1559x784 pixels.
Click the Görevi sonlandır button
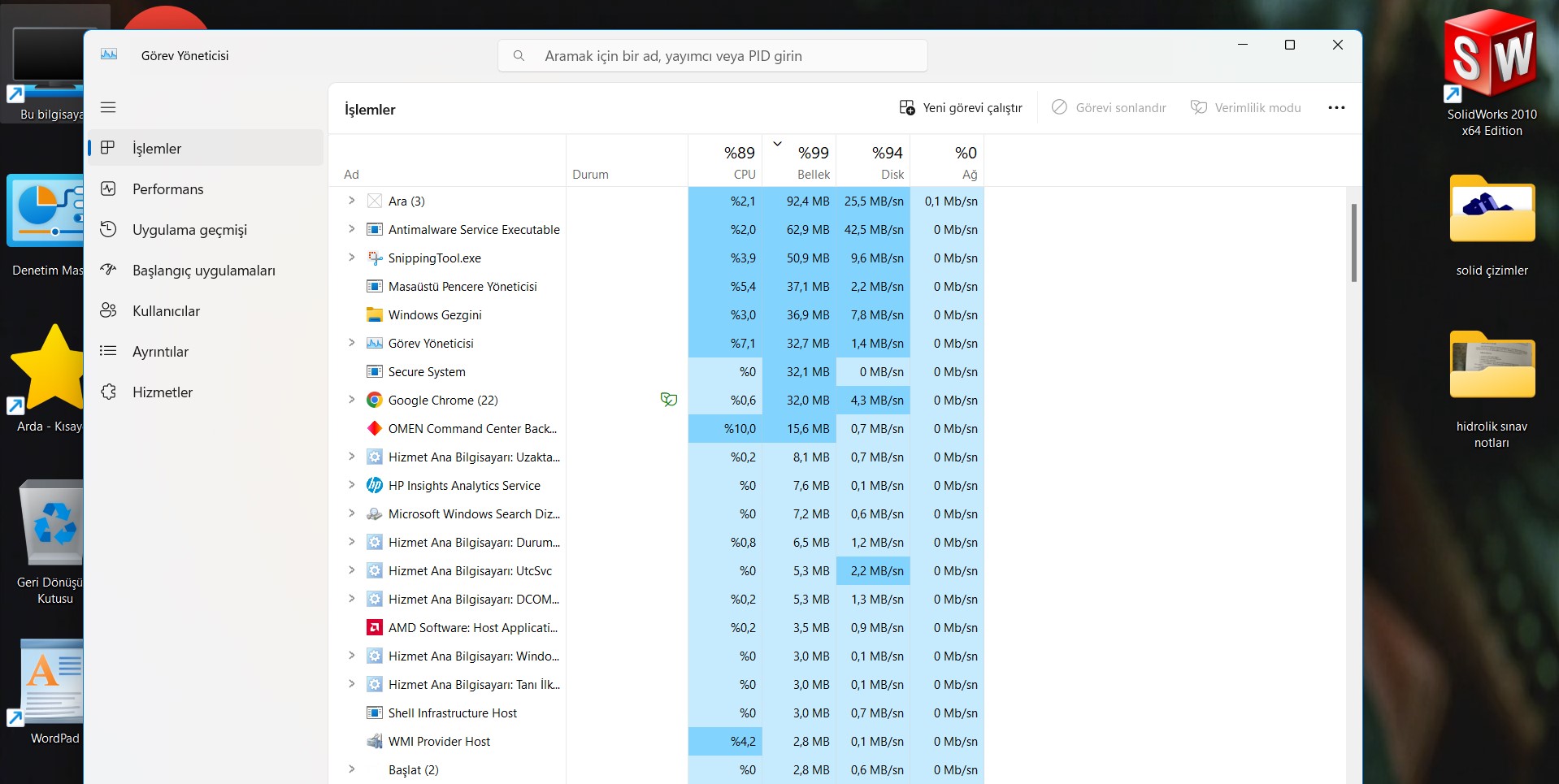click(x=1109, y=107)
